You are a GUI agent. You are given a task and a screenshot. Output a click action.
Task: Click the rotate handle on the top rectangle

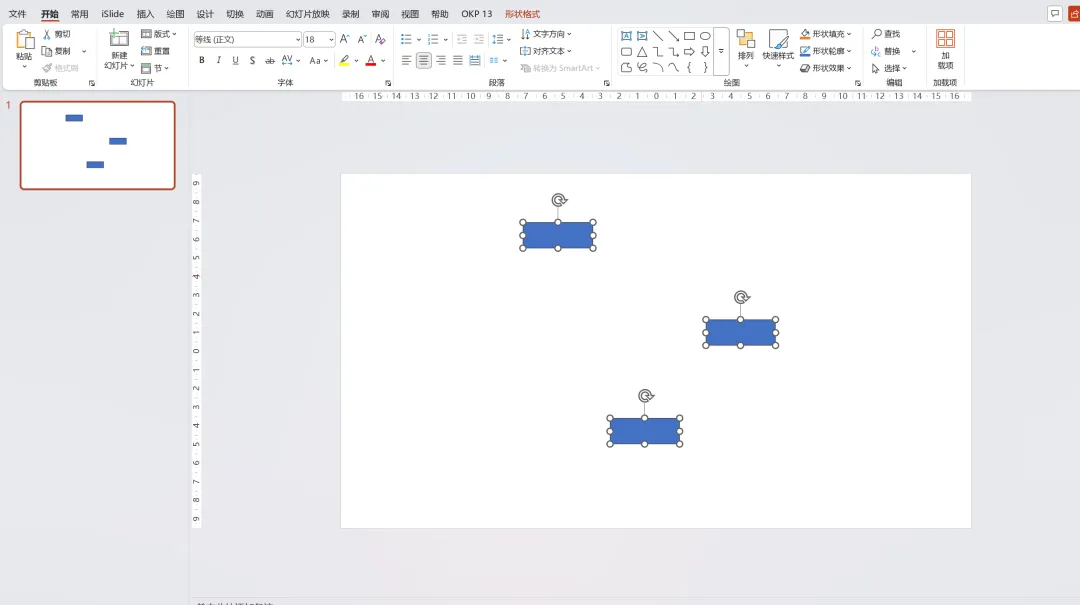(559, 200)
